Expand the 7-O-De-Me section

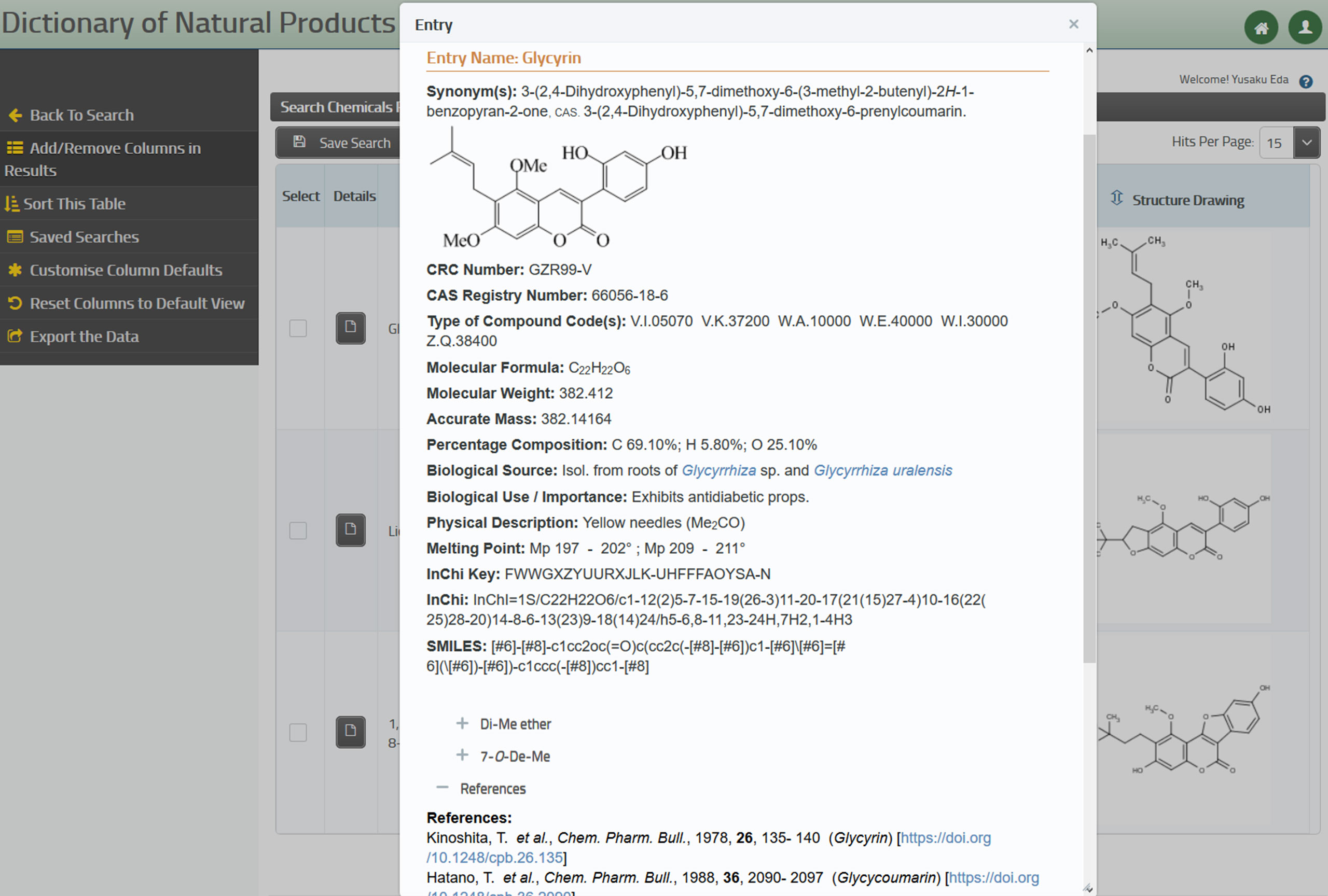click(462, 755)
